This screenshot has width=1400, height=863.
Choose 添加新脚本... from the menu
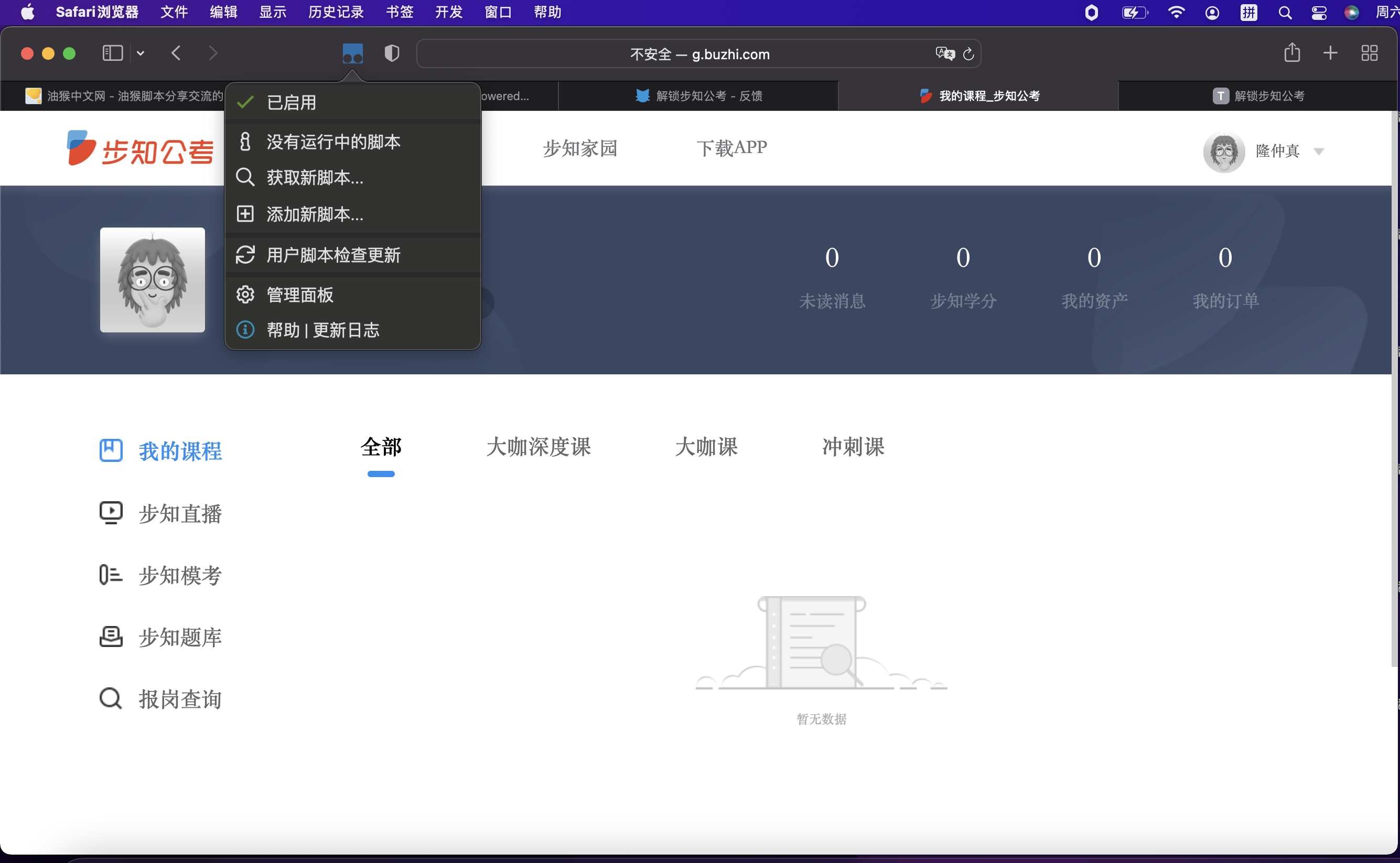click(x=353, y=214)
